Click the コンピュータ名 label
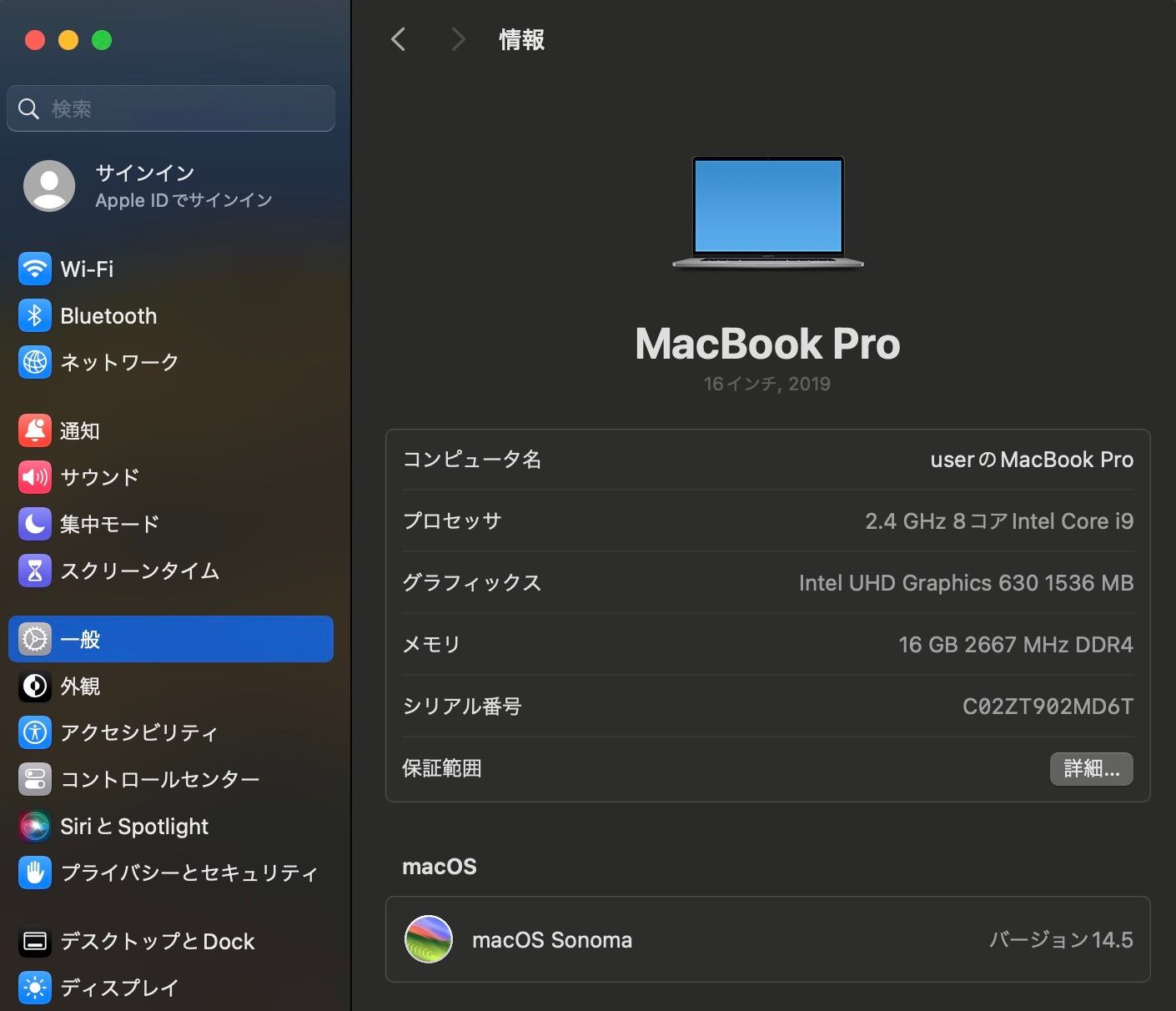This screenshot has width=1176, height=1011. click(472, 460)
